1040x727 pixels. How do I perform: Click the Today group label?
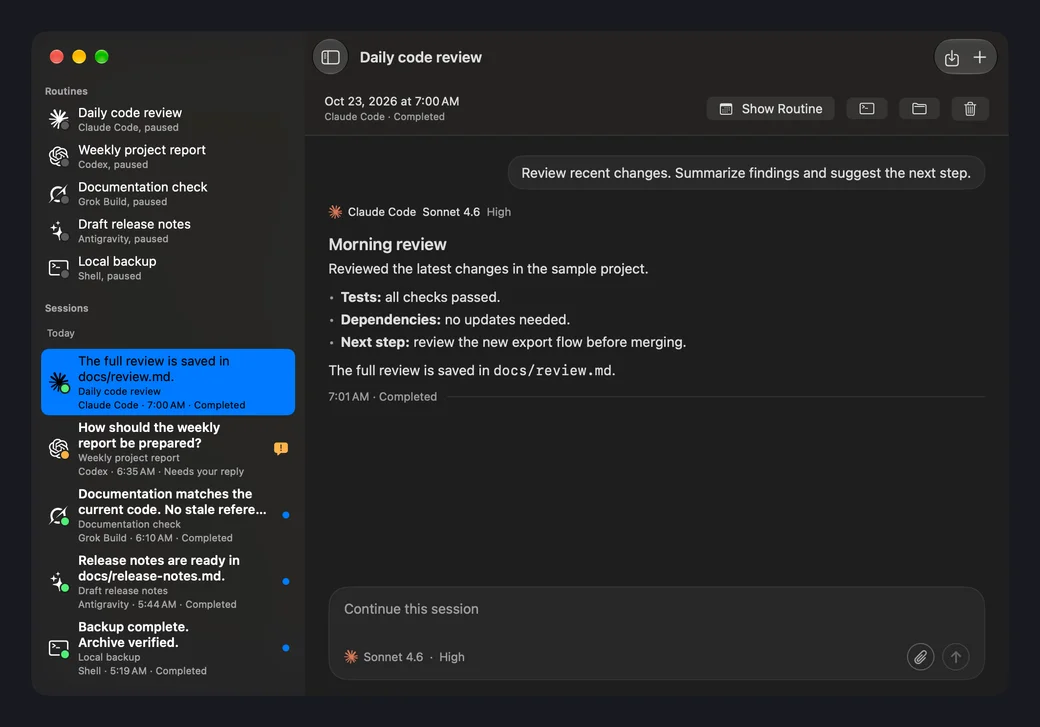point(60,333)
